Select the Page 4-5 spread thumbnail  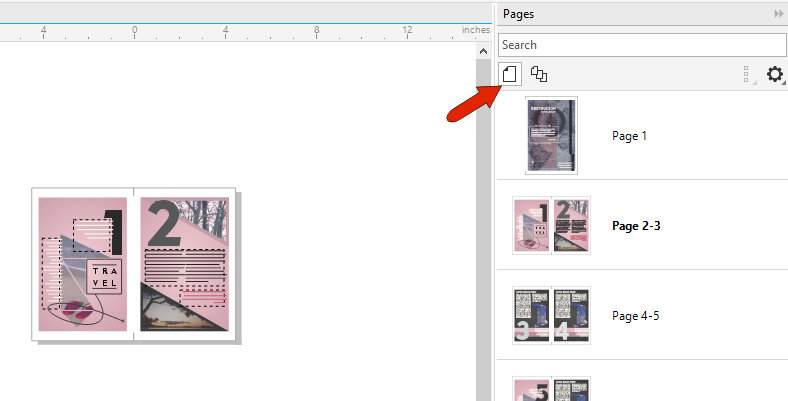(551, 316)
